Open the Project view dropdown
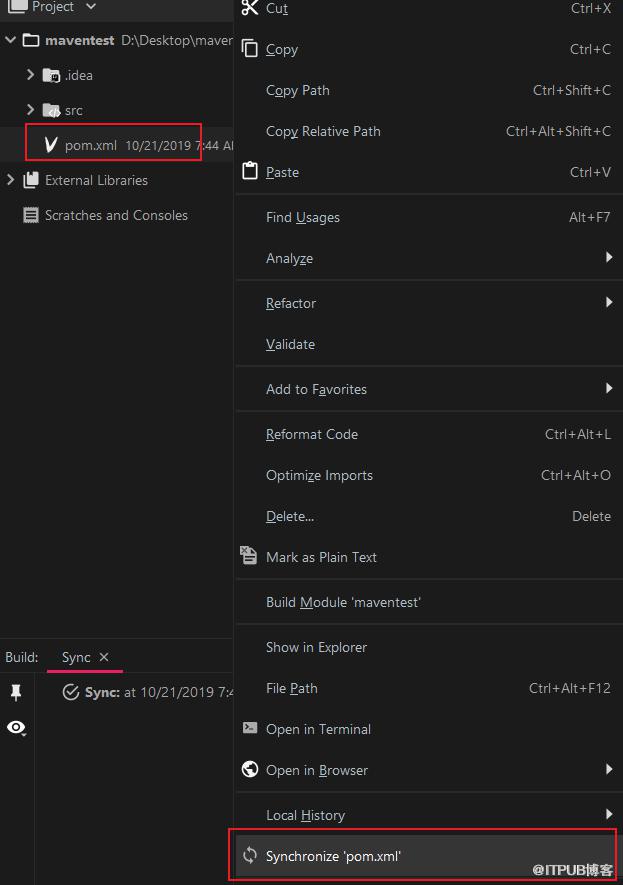Screen dimensions: 623x885 point(91,6)
